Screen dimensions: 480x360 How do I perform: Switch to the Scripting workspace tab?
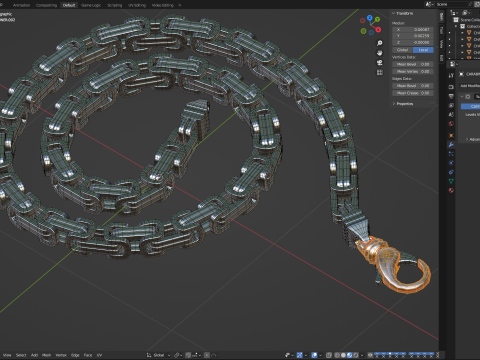point(115,5)
